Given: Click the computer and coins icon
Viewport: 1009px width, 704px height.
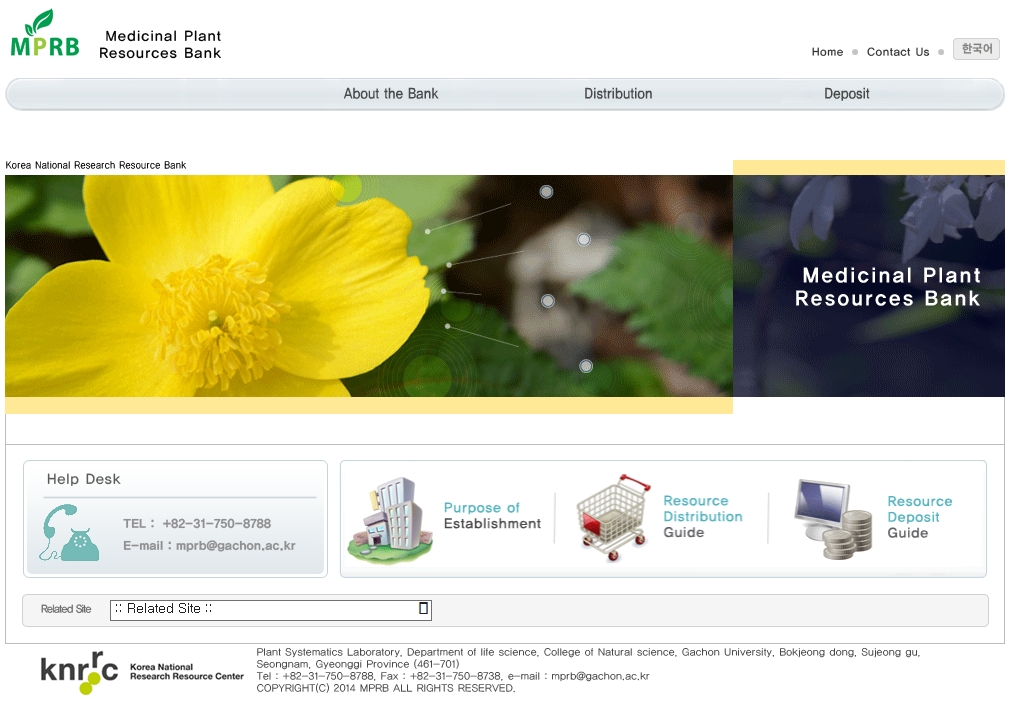Looking at the screenshot, I should pyautogui.click(x=833, y=520).
